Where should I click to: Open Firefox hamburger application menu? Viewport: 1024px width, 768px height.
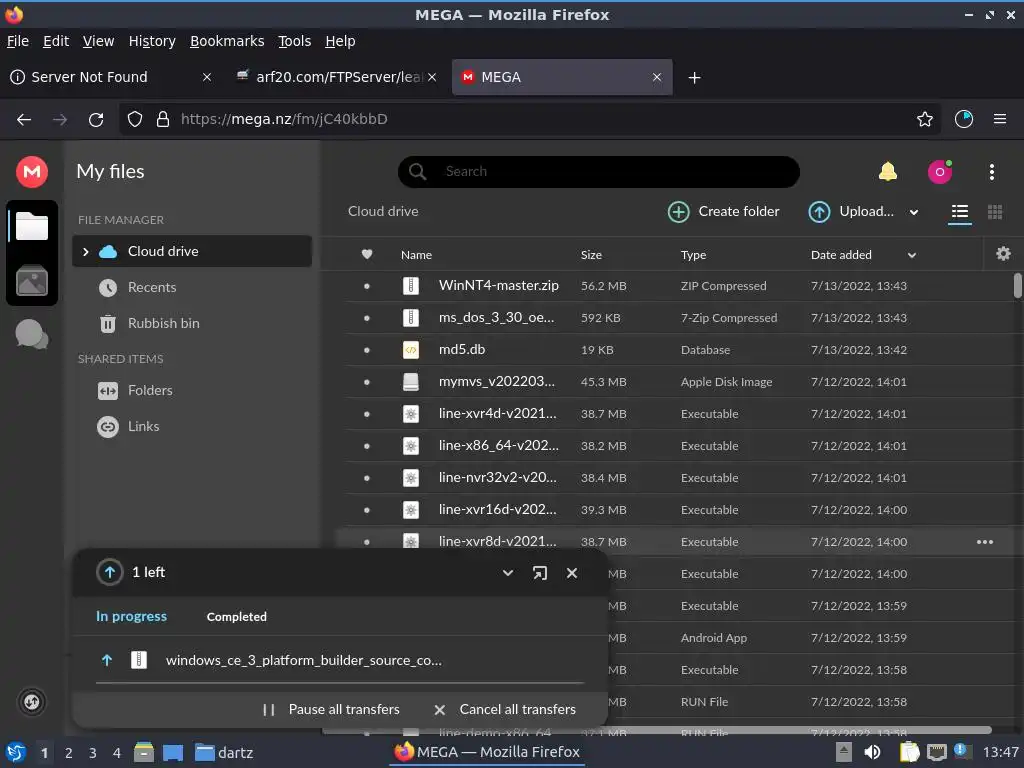[999, 119]
